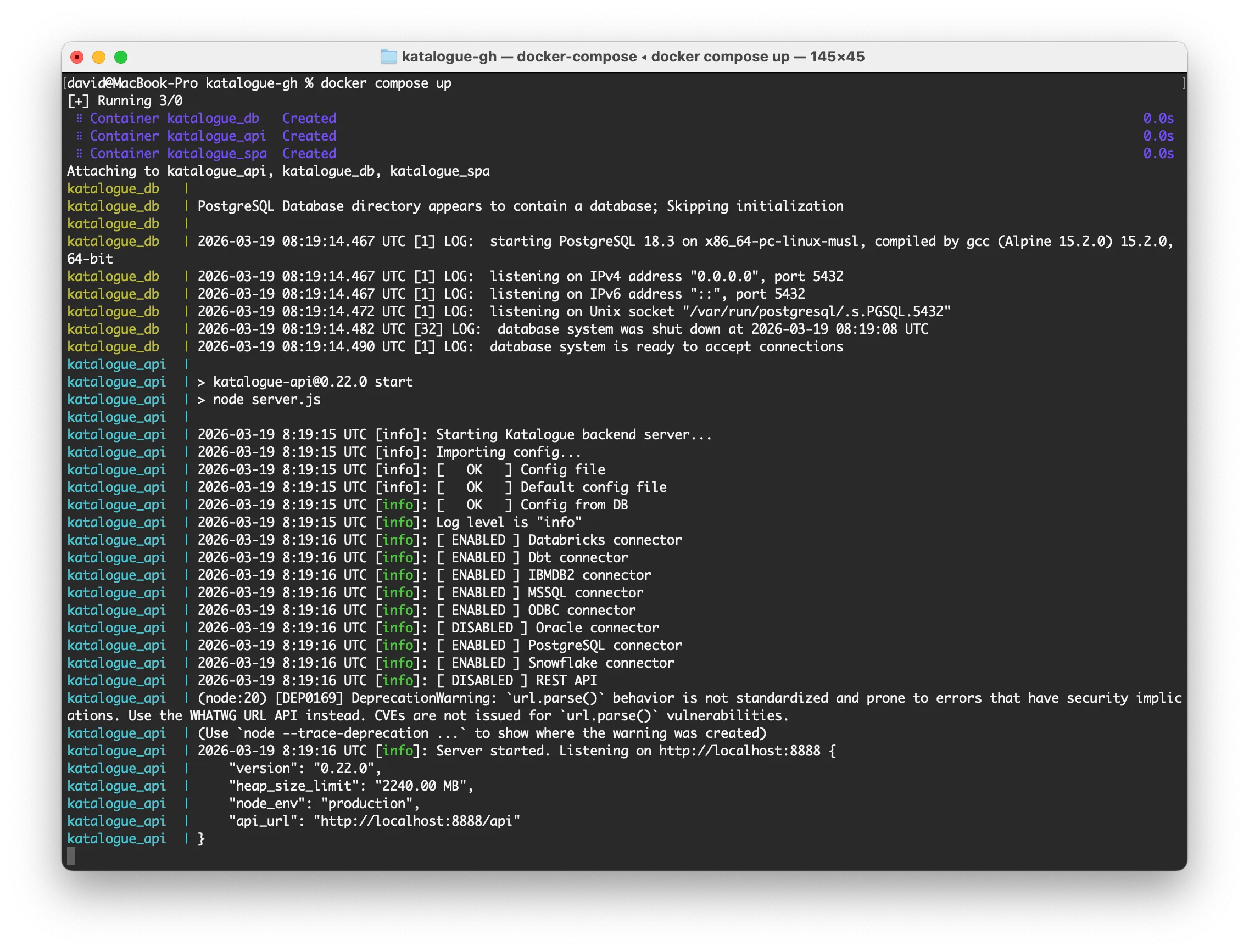Image resolution: width=1249 pixels, height=952 pixels.
Task: Click the 'node --trace-deprecation' hint line
Action: [x=417, y=733]
